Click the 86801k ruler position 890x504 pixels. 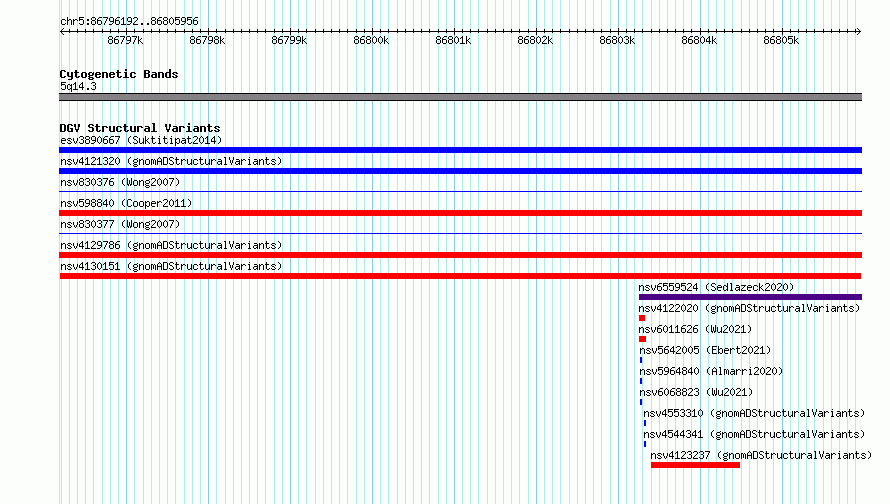(454, 40)
